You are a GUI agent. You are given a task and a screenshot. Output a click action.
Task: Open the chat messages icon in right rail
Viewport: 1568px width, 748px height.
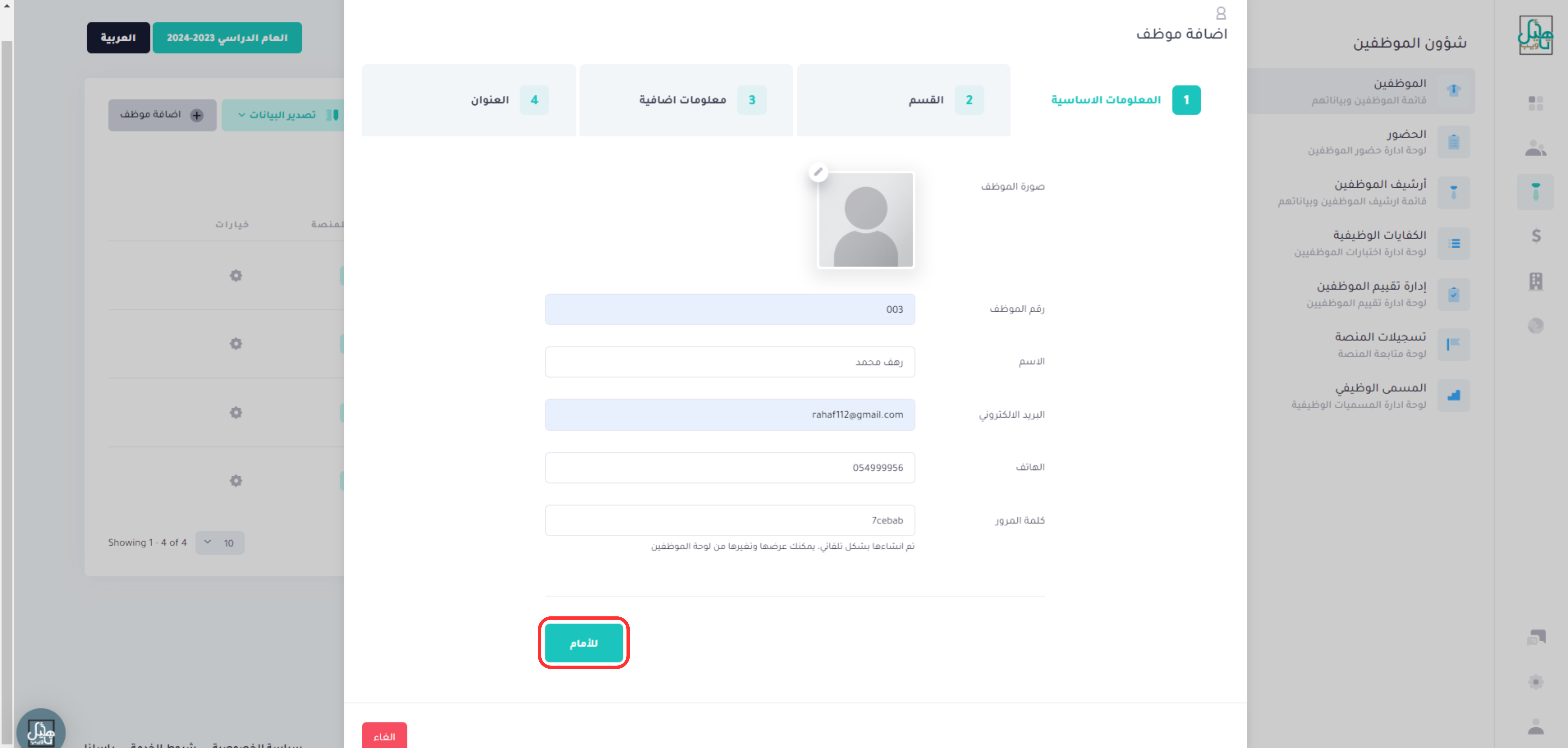click(x=1536, y=637)
